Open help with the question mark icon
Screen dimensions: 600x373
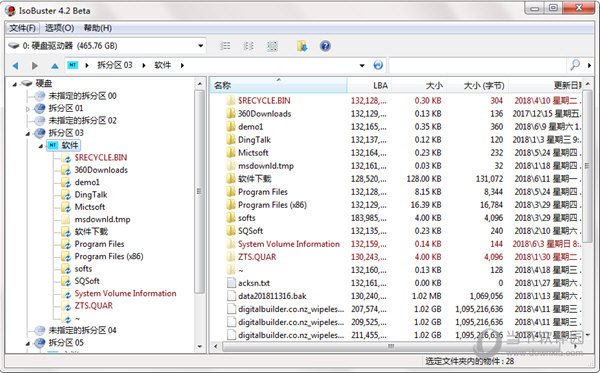click(x=325, y=46)
